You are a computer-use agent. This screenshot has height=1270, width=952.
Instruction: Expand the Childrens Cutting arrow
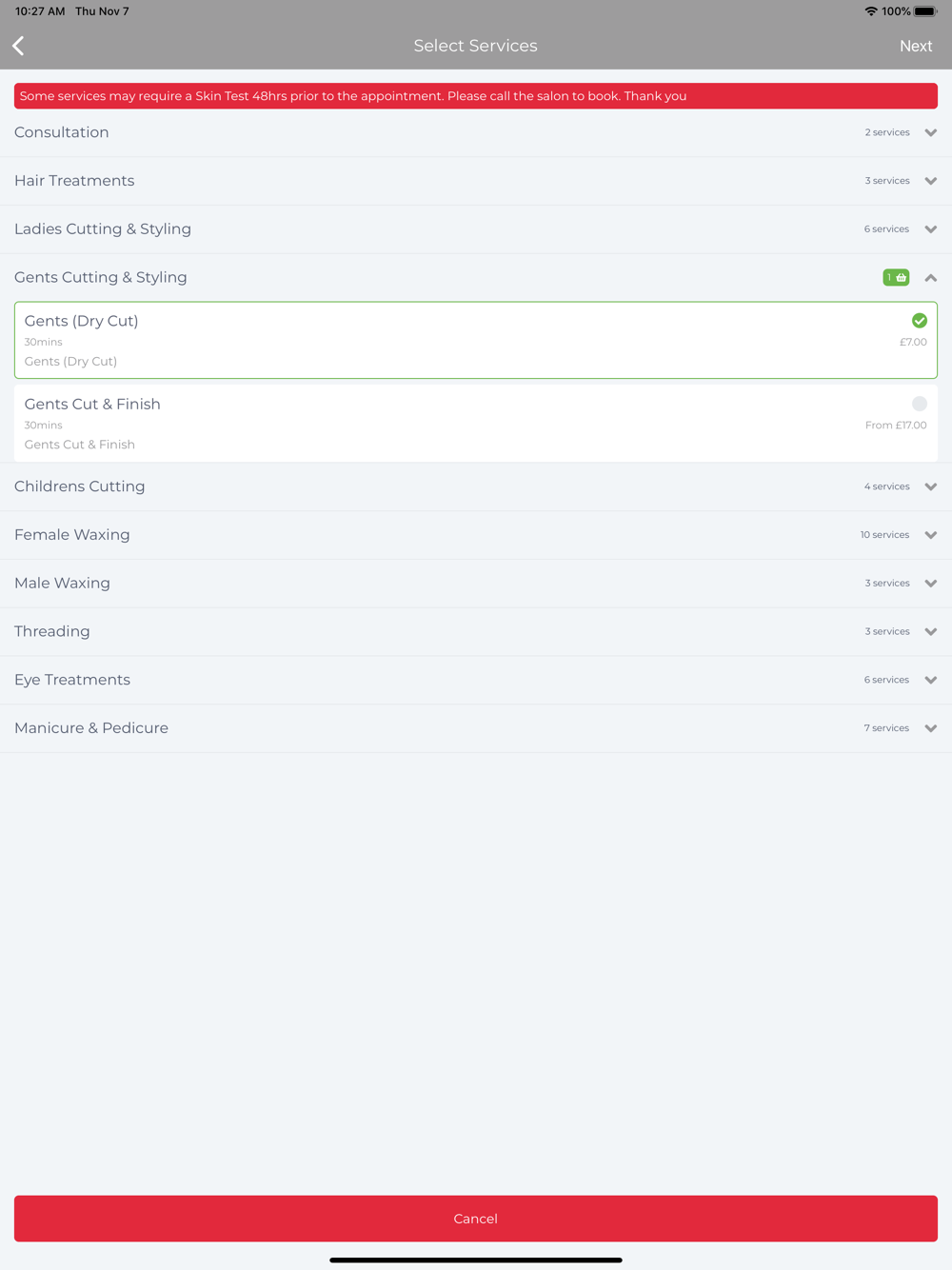click(x=931, y=486)
